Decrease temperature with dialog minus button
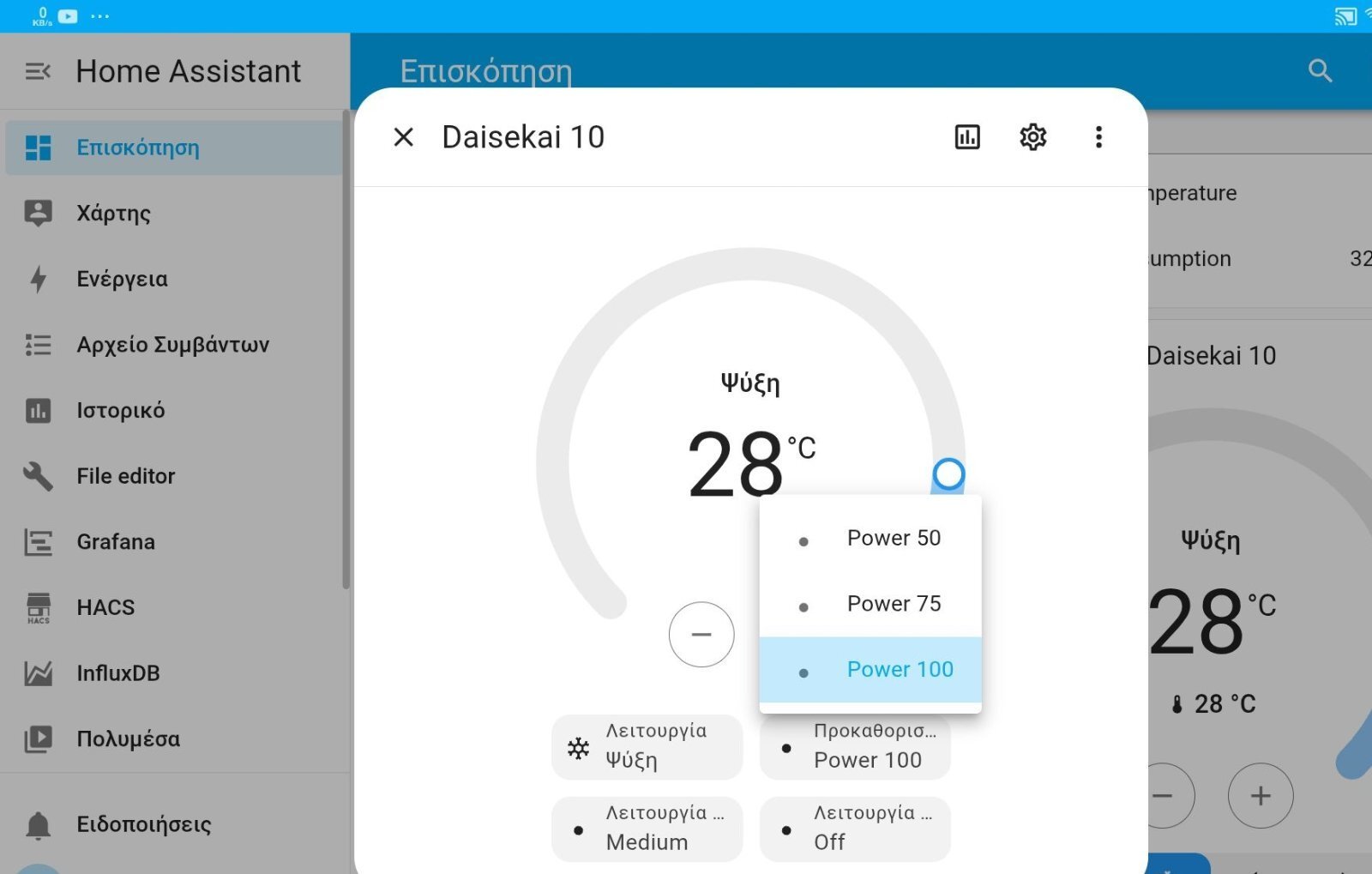The image size is (1372, 874). [x=701, y=635]
